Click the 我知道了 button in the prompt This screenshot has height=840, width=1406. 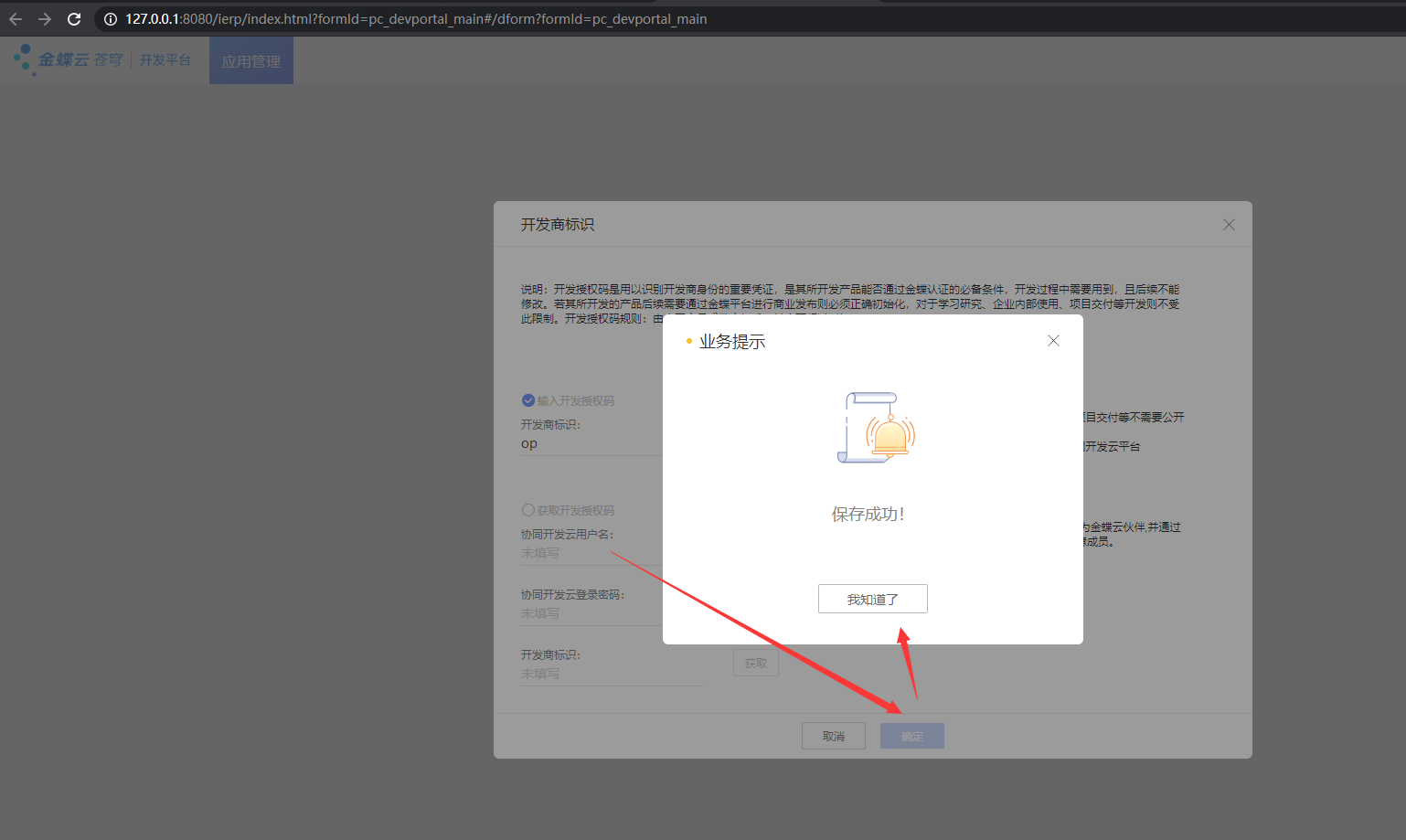tap(872, 599)
